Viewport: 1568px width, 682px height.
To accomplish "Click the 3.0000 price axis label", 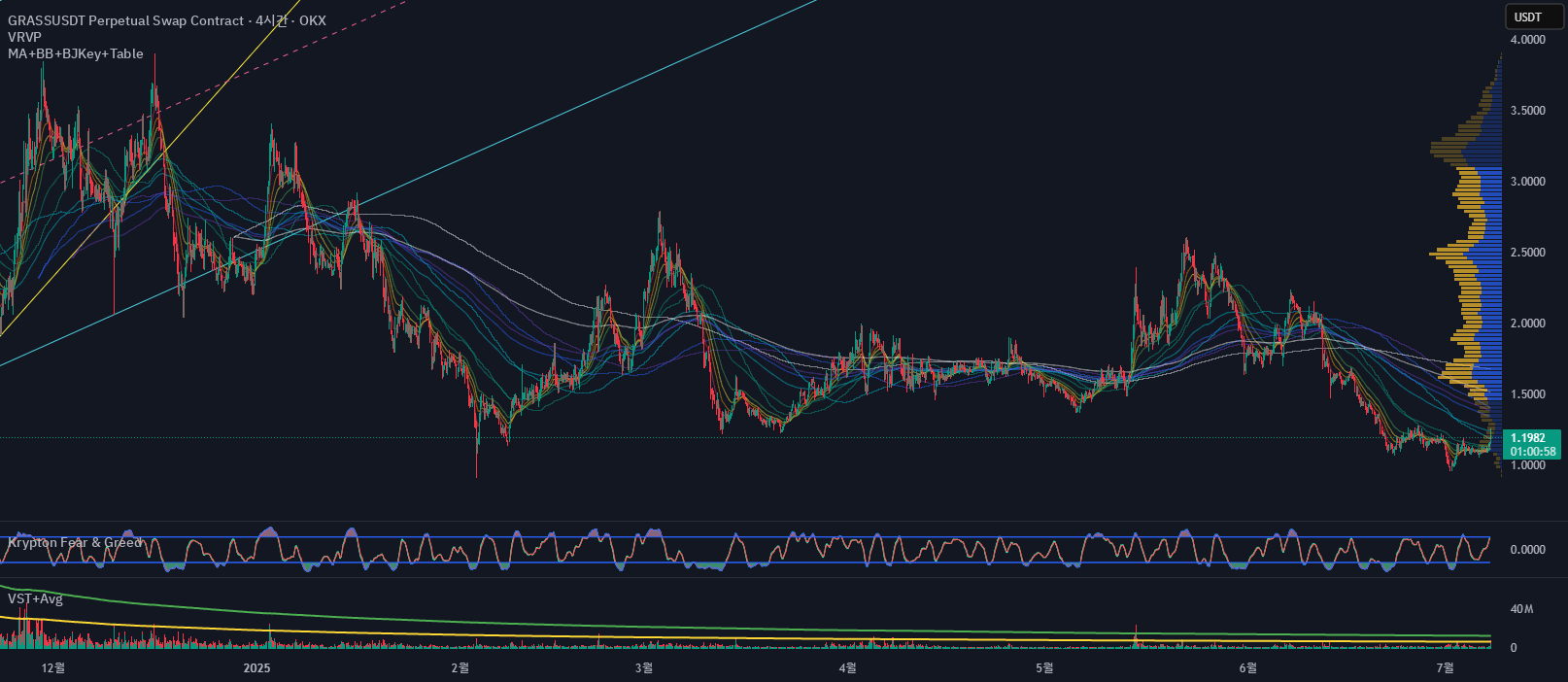I will coord(1527,182).
